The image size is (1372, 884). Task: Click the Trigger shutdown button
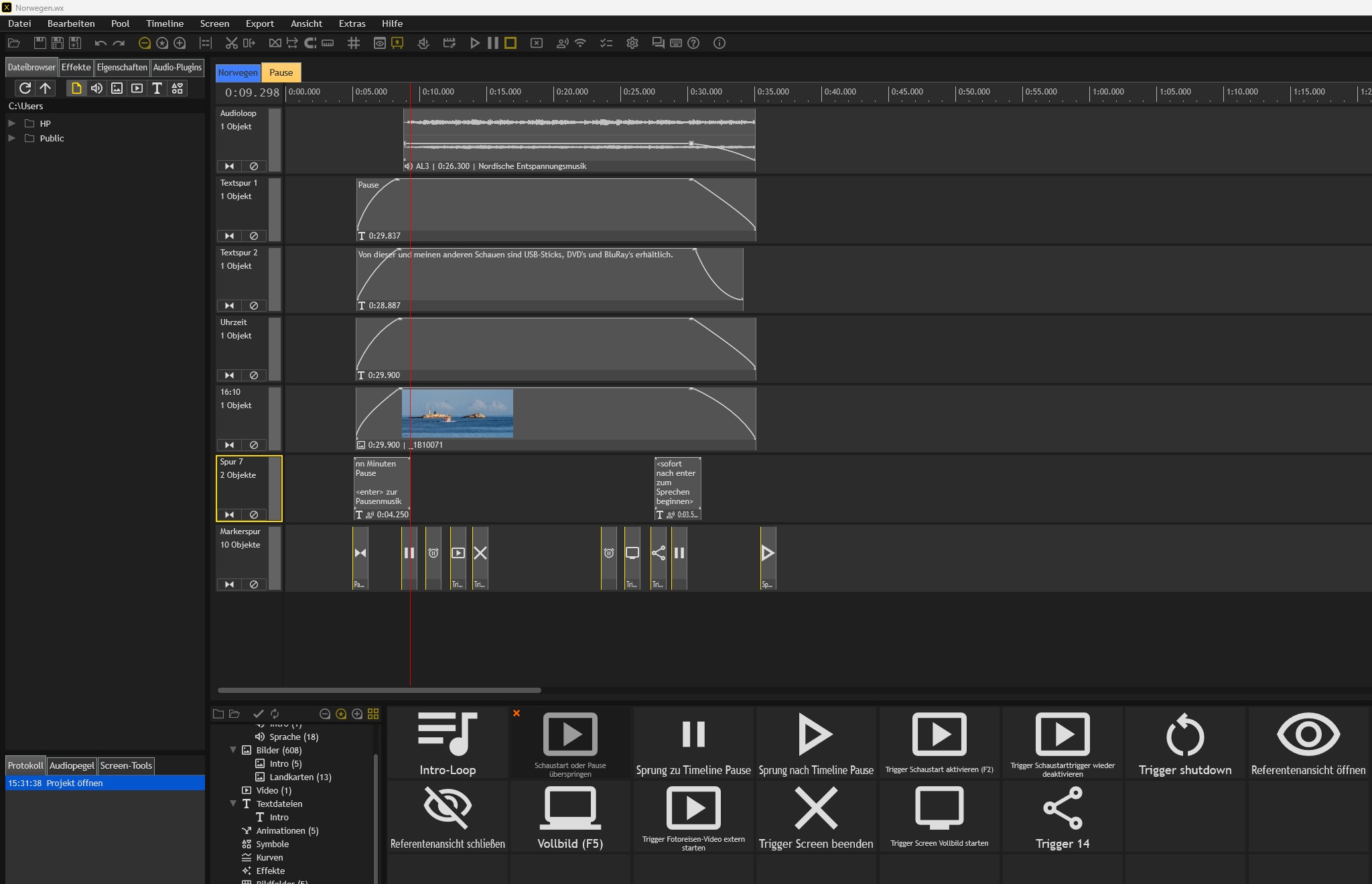(1185, 743)
